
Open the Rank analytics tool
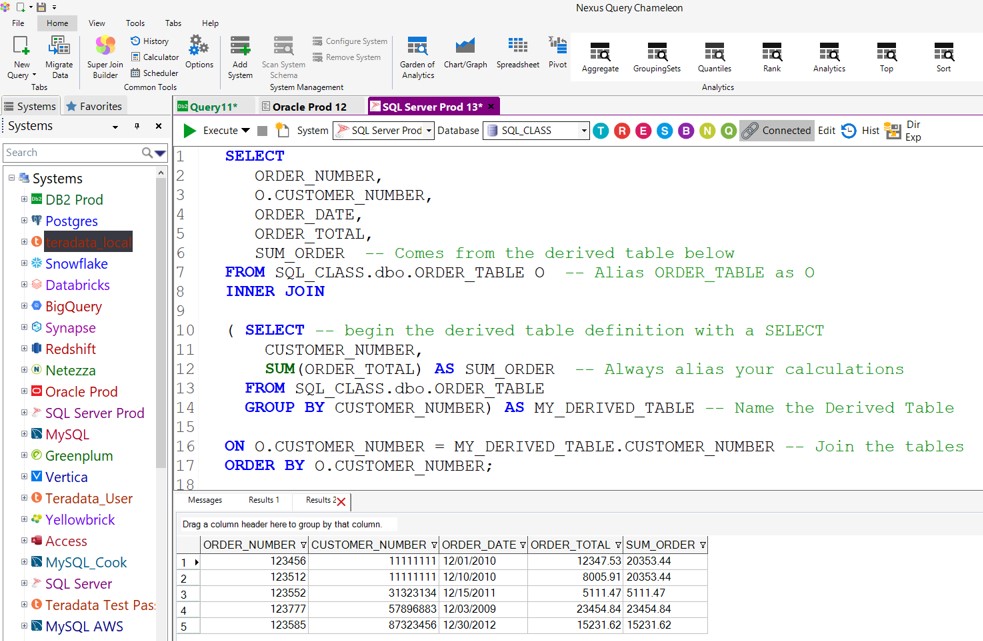(771, 57)
